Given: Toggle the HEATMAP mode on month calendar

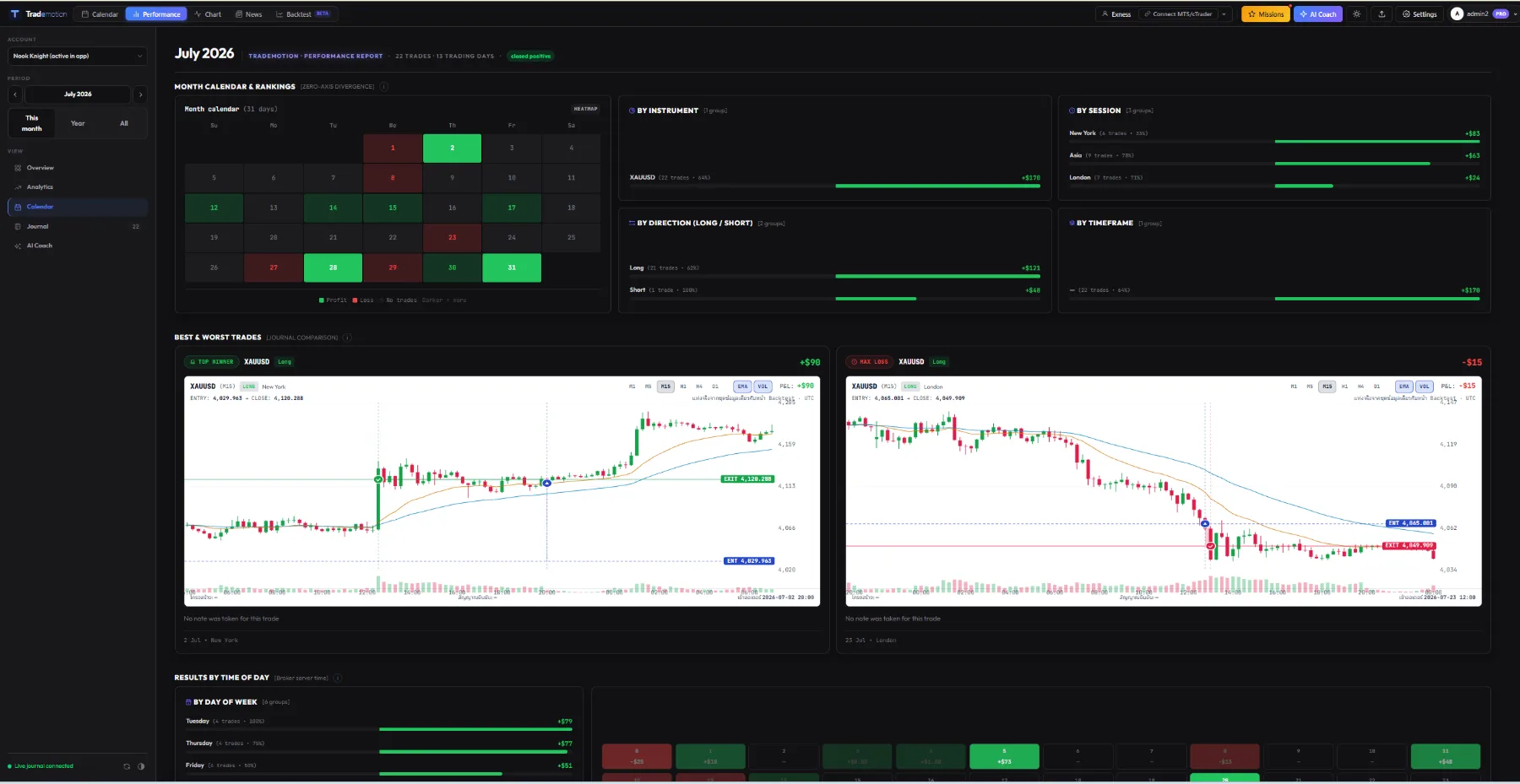Looking at the screenshot, I should [x=585, y=109].
